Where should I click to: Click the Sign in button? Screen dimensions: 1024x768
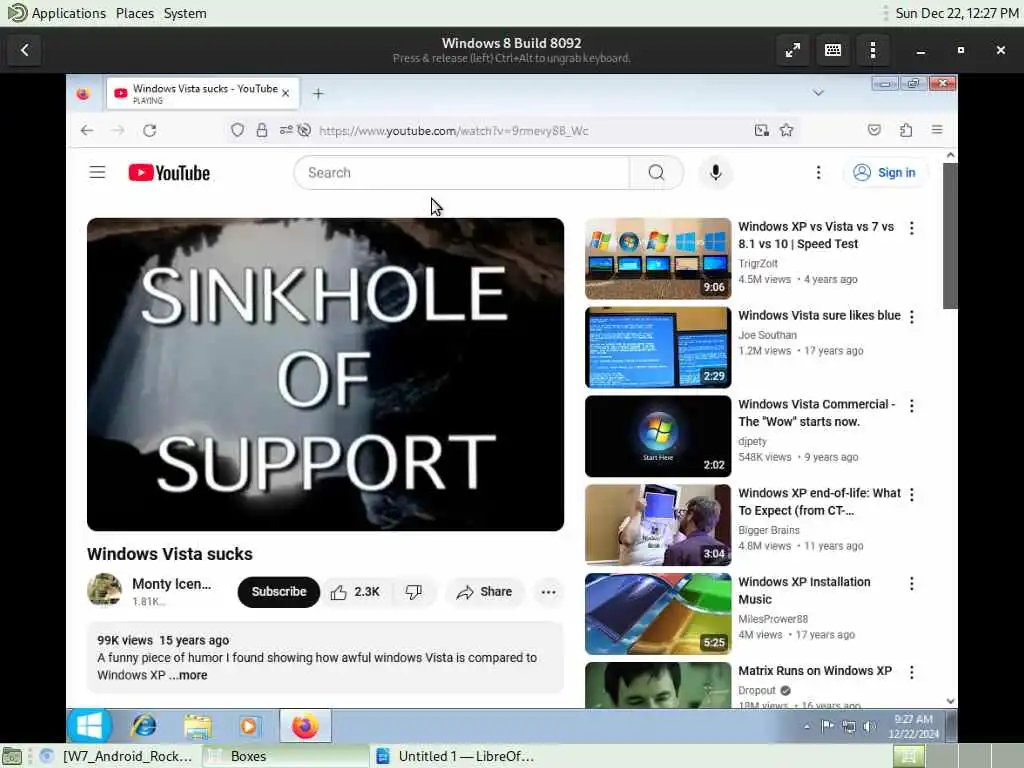pos(885,172)
